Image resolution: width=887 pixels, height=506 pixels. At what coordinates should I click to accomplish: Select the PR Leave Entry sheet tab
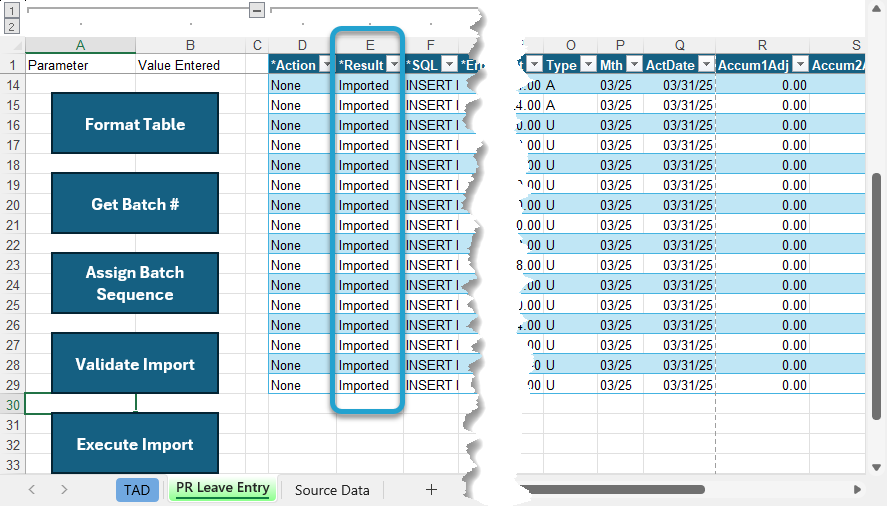tap(222, 488)
